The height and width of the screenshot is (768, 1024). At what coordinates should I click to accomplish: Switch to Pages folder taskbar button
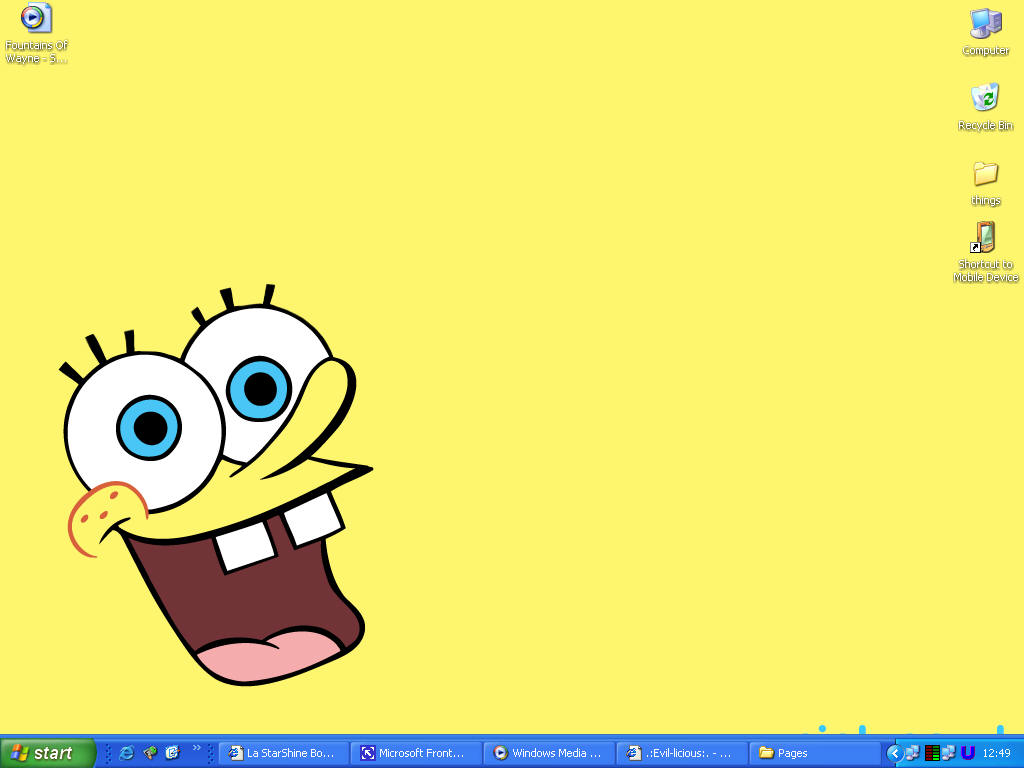[x=816, y=753]
